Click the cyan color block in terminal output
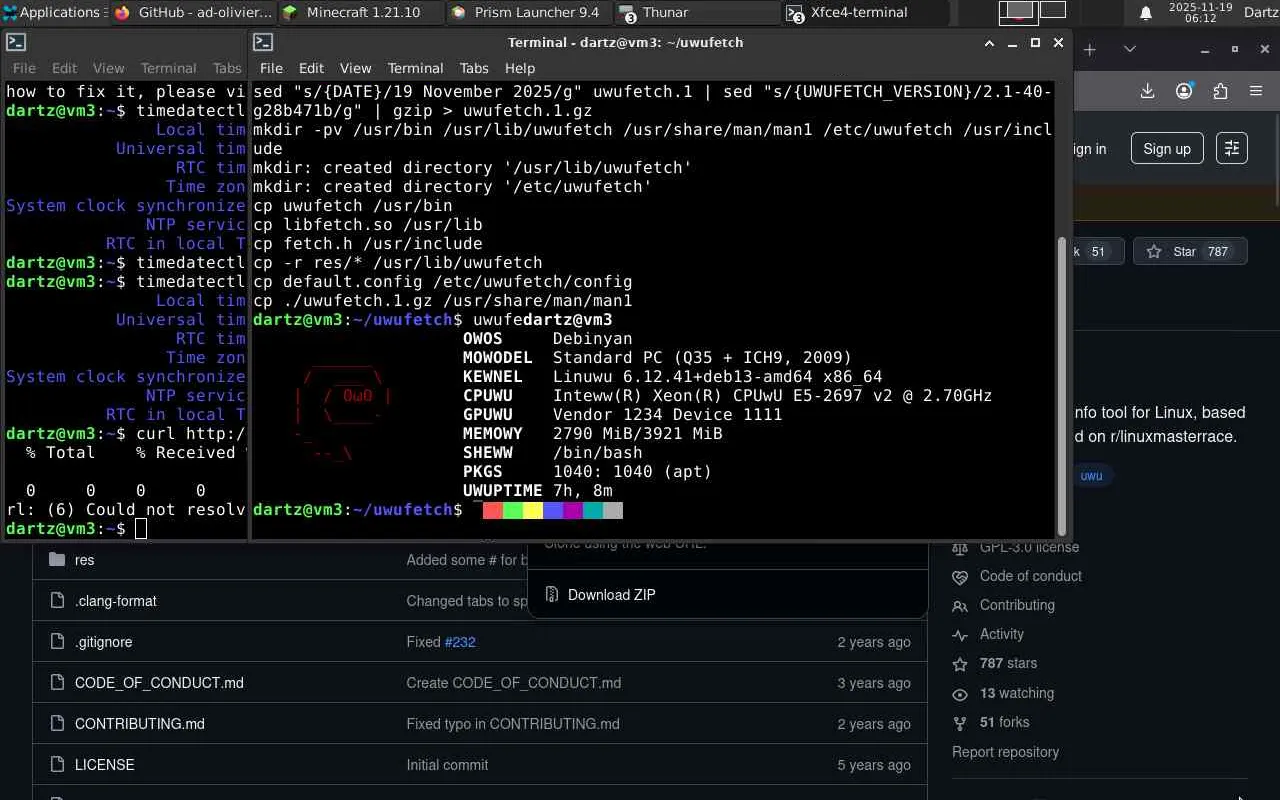The image size is (1280, 800). click(593, 510)
